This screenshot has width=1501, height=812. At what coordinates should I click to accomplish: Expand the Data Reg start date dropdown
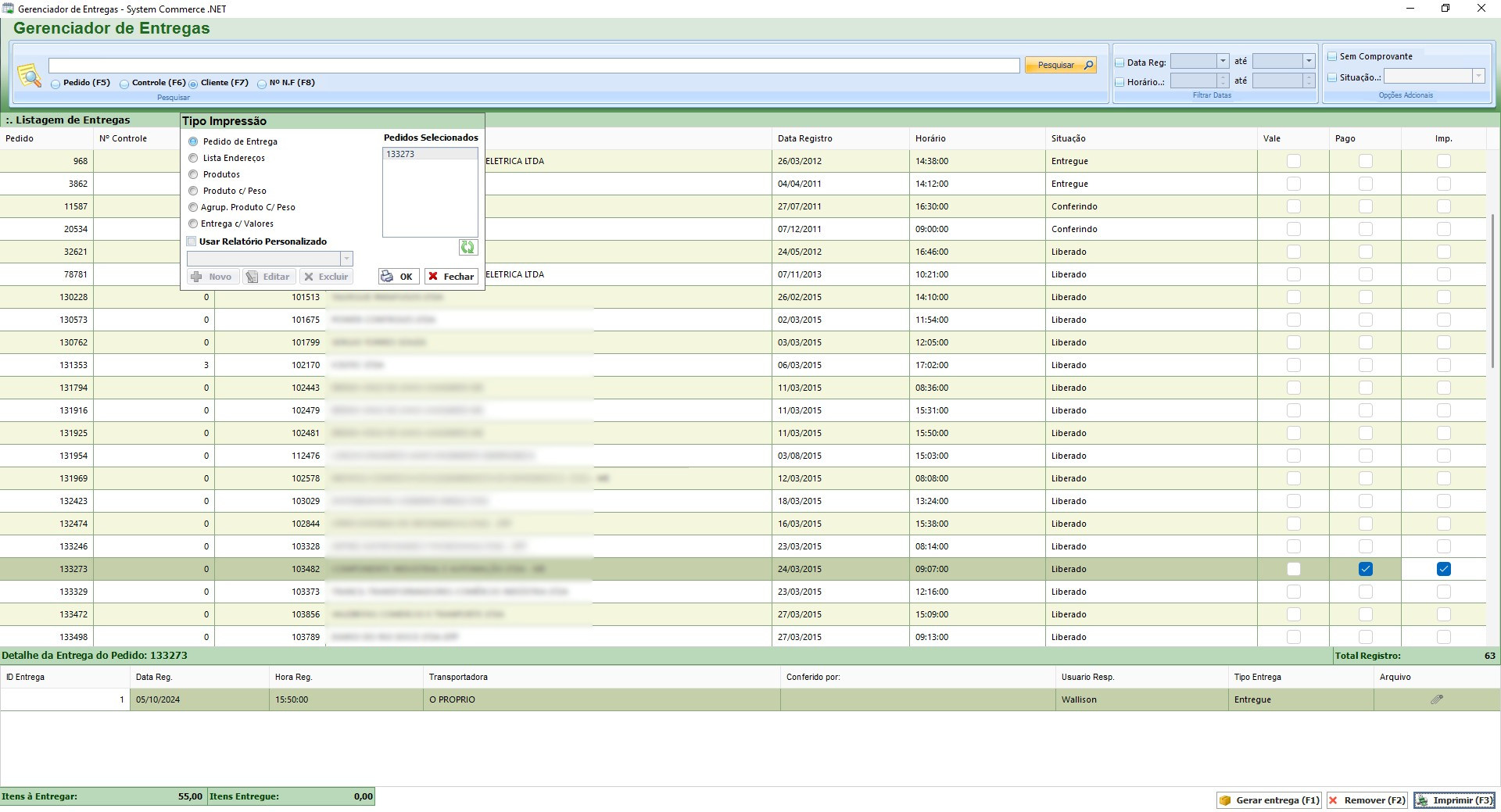(1223, 61)
